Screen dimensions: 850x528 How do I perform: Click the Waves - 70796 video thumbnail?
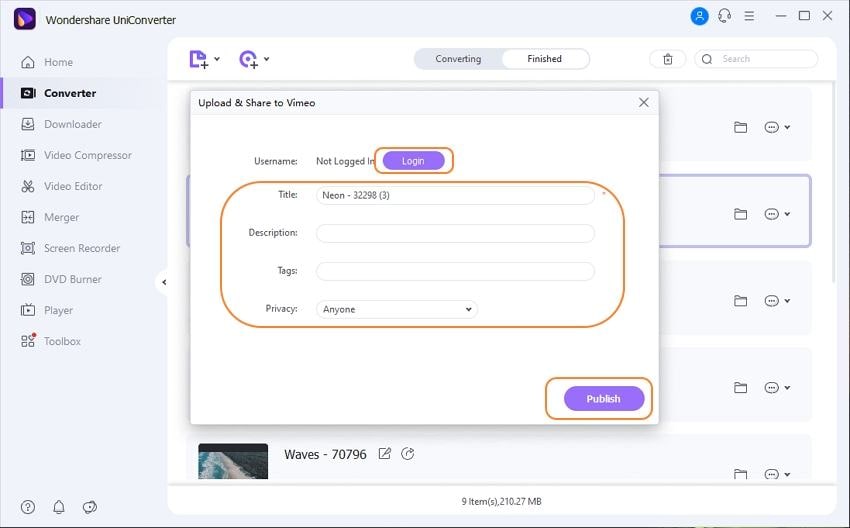[x=233, y=461]
